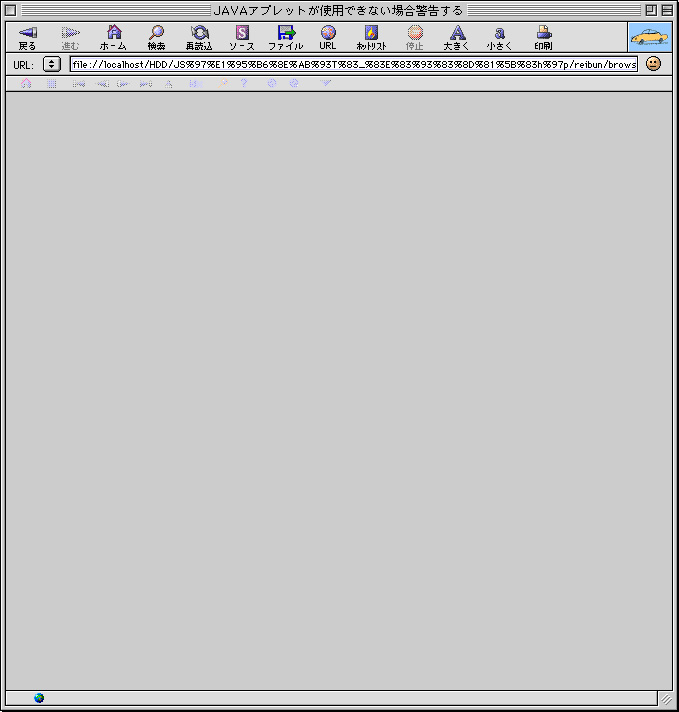This screenshot has width=679, height=712.
Task: Click the last-page link icon
Action: 146,84
